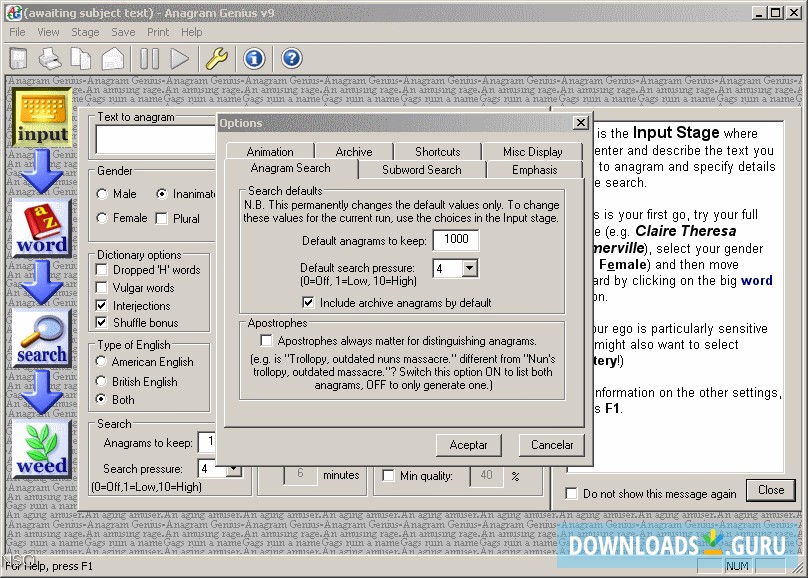
Task: Click the printer icon in toolbar
Action: 49,59
